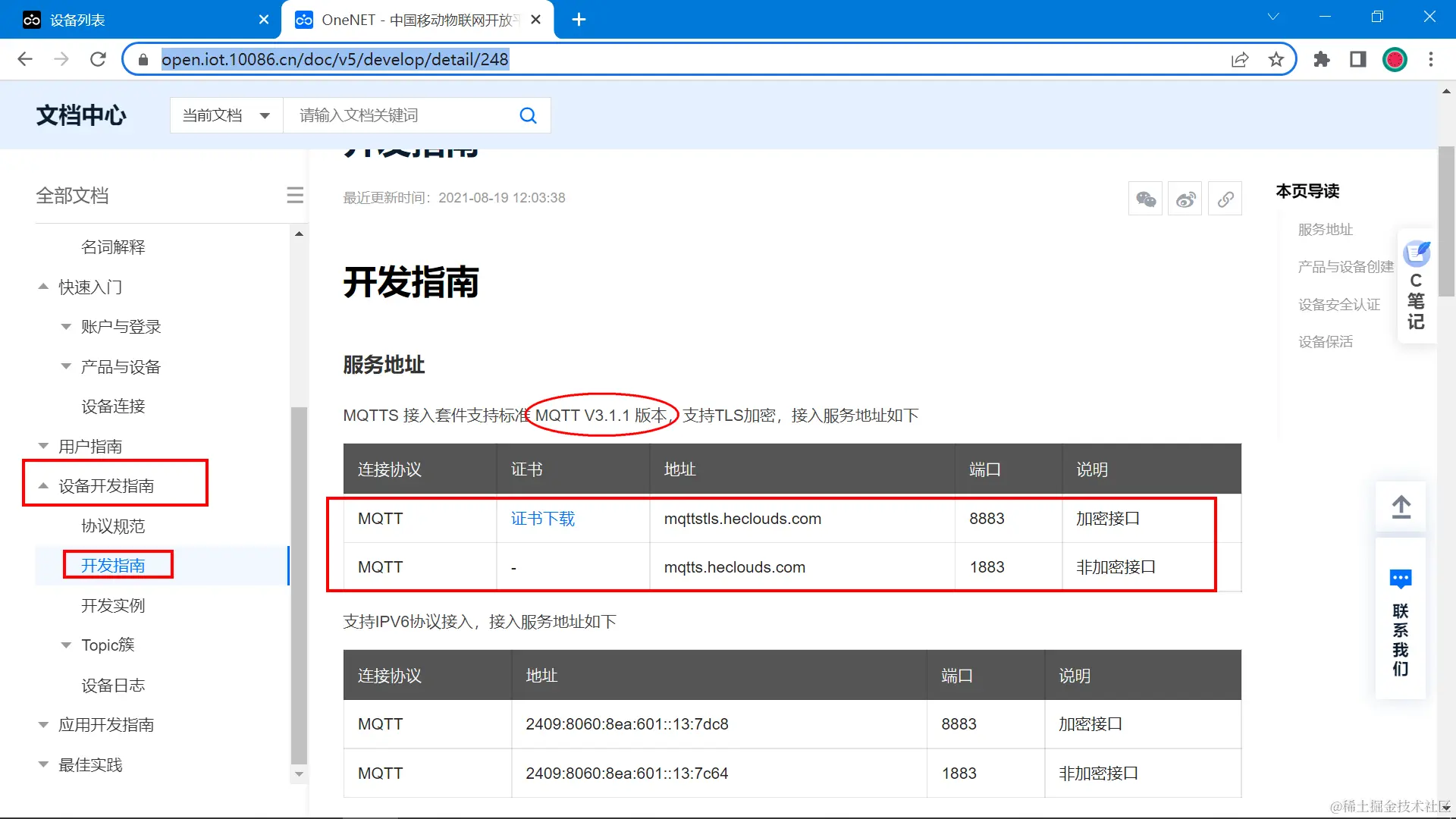Screen dimensions: 1456x819
Task: Click the 证书下载 link
Action: 542,519
